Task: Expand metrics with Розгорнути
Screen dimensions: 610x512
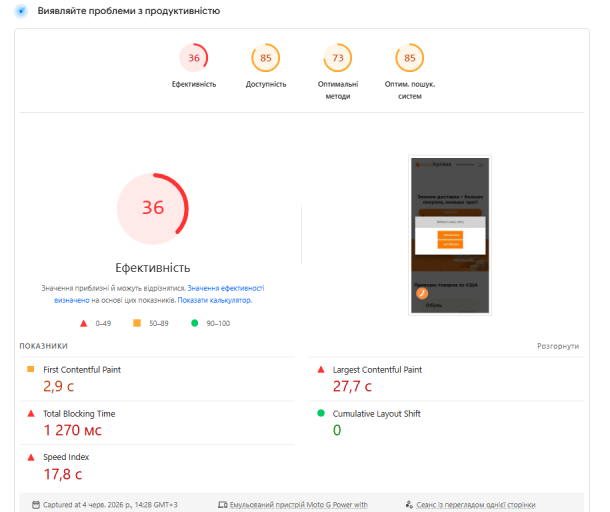Action: [x=558, y=346]
